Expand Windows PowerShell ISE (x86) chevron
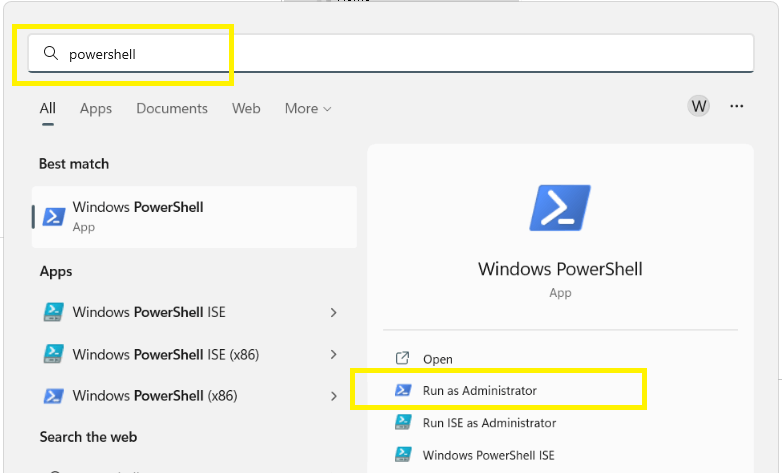Screen dimensions: 782x473 click(334, 355)
